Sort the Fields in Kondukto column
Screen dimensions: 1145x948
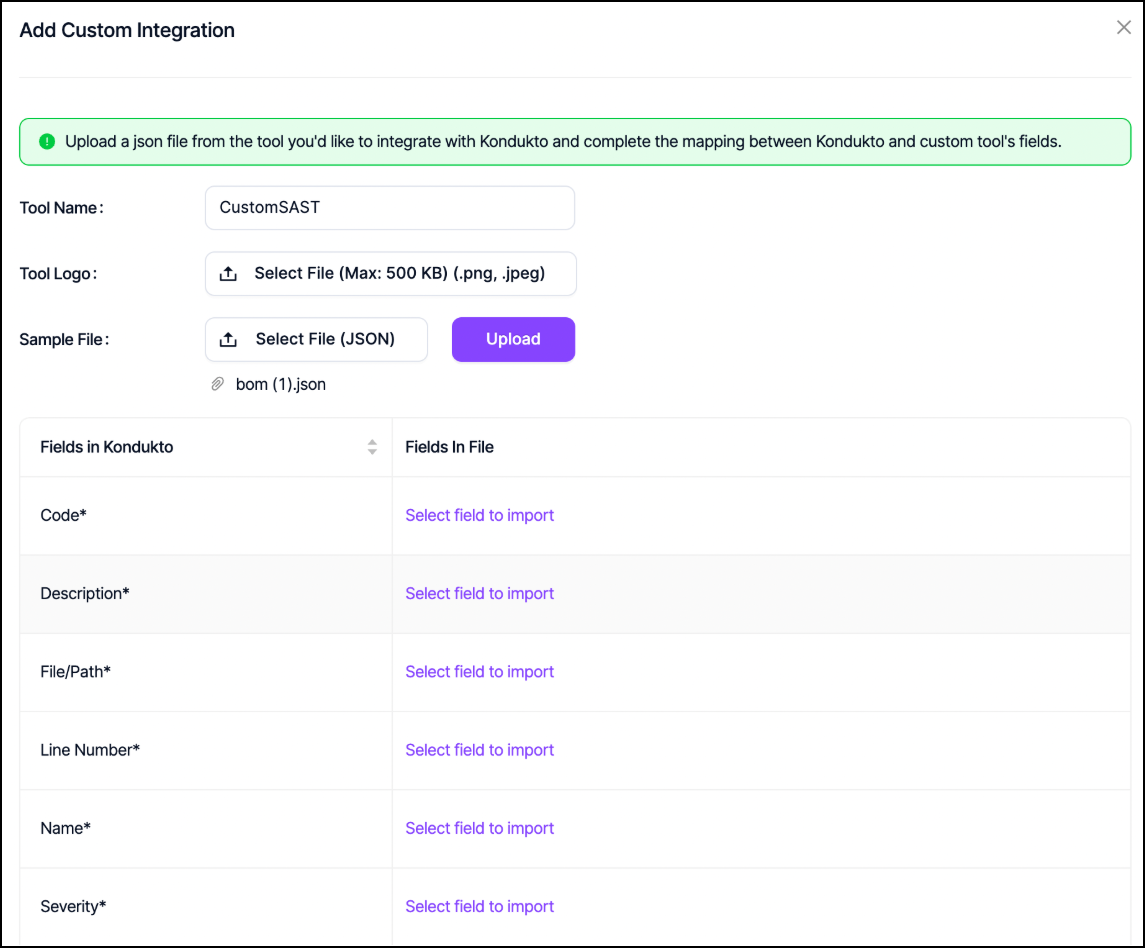372,447
